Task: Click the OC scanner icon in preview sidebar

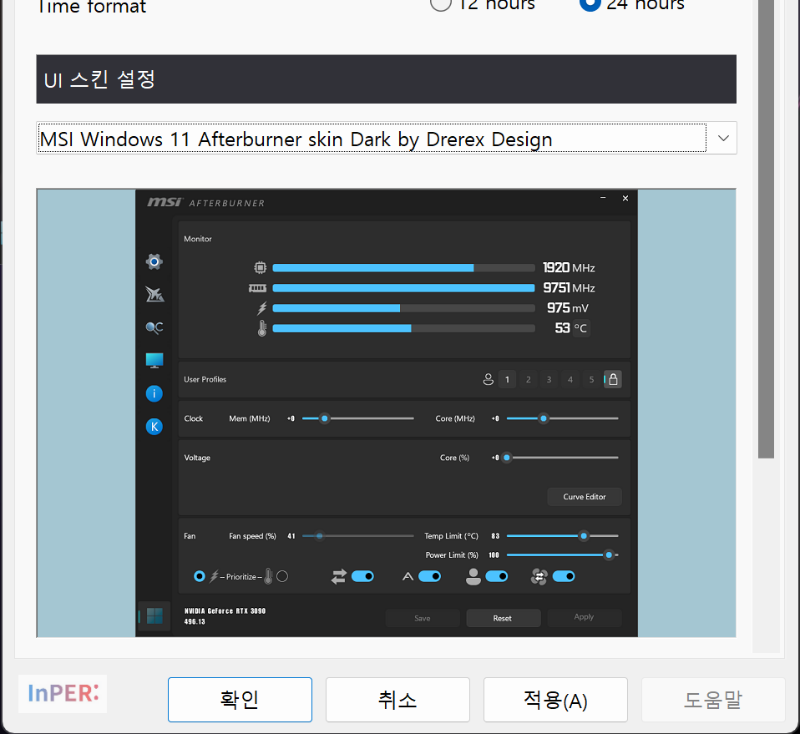Action: [154, 327]
